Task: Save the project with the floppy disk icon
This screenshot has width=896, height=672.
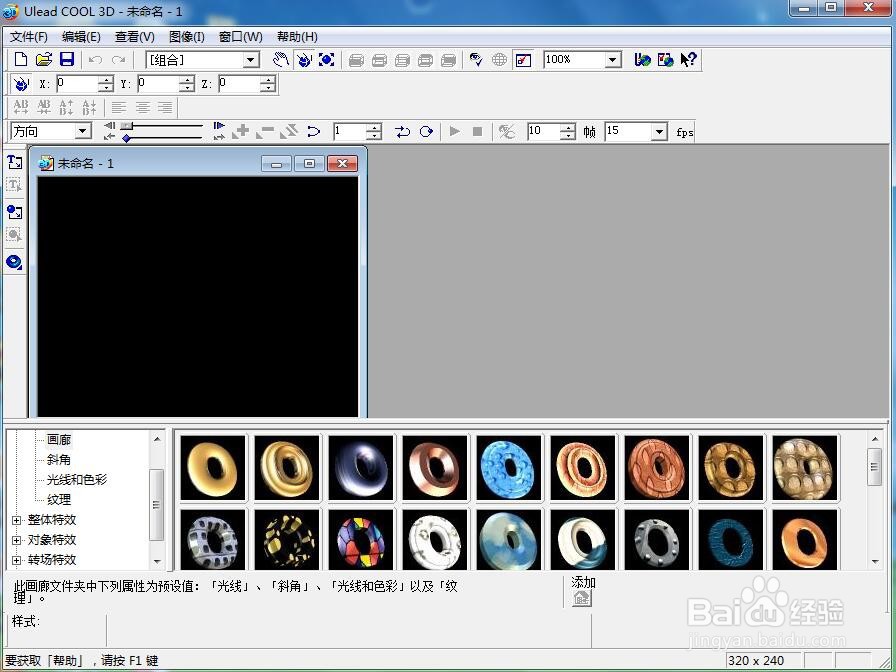Action: 67,59
